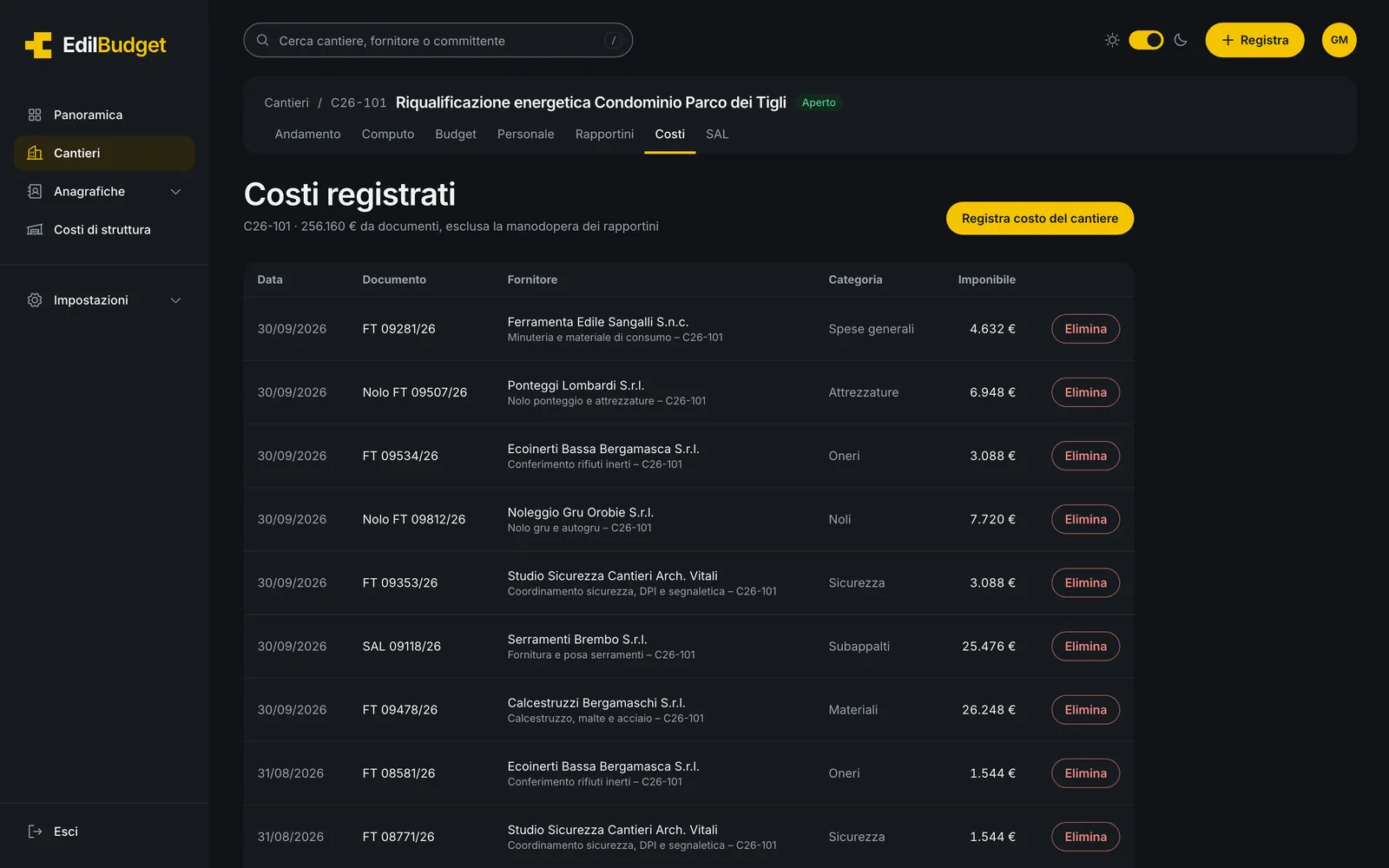Delete the FT 08581/26 cost row
1389x868 pixels.
[x=1085, y=773]
